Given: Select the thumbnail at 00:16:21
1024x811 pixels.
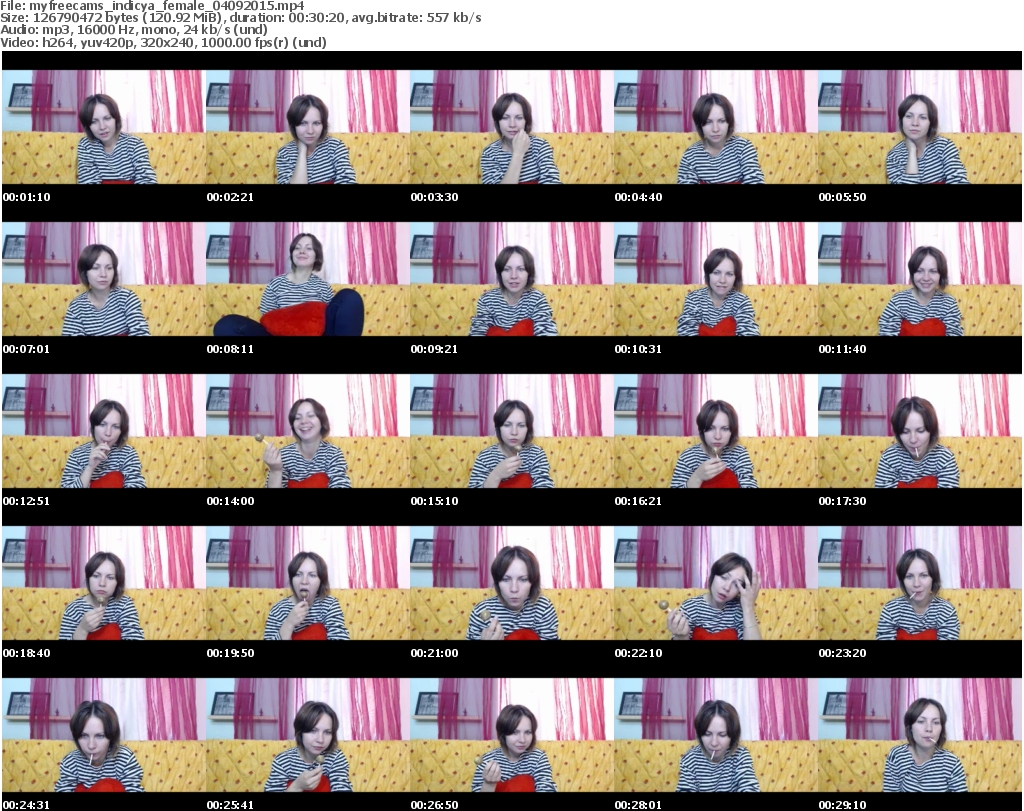Looking at the screenshot, I should pyautogui.click(x=716, y=431).
